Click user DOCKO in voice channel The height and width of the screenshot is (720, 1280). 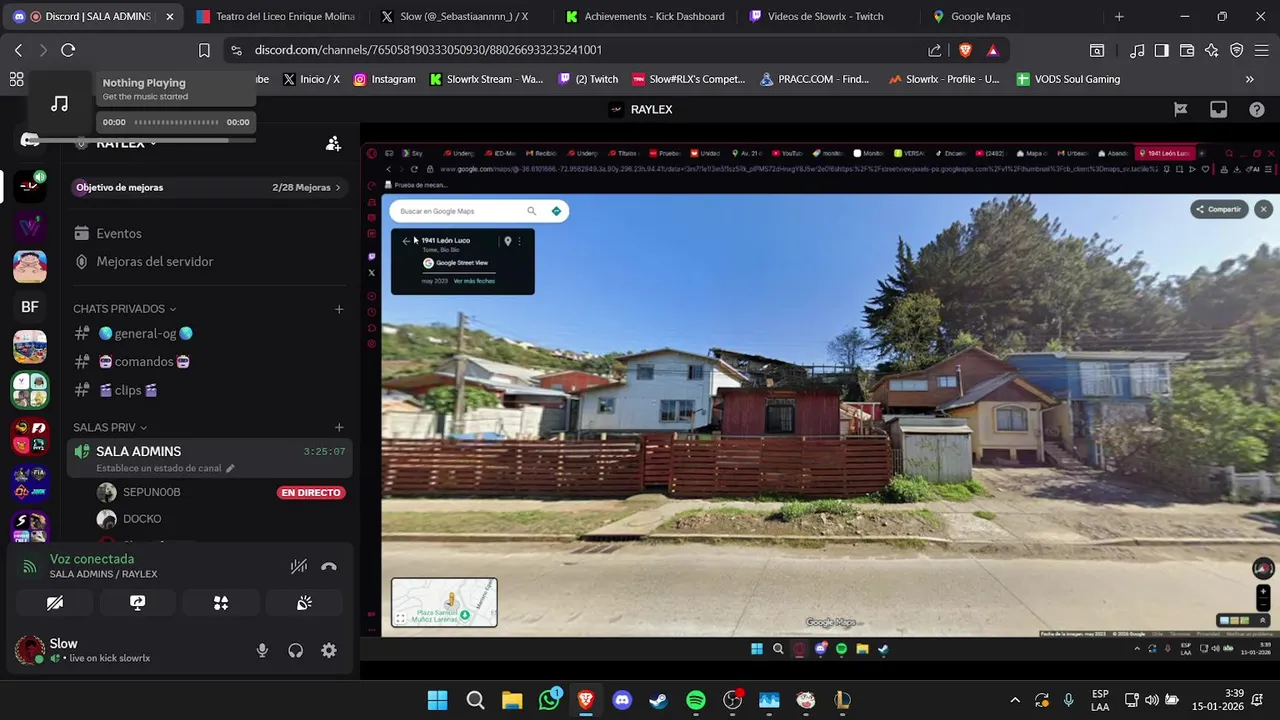pos(142,519)
